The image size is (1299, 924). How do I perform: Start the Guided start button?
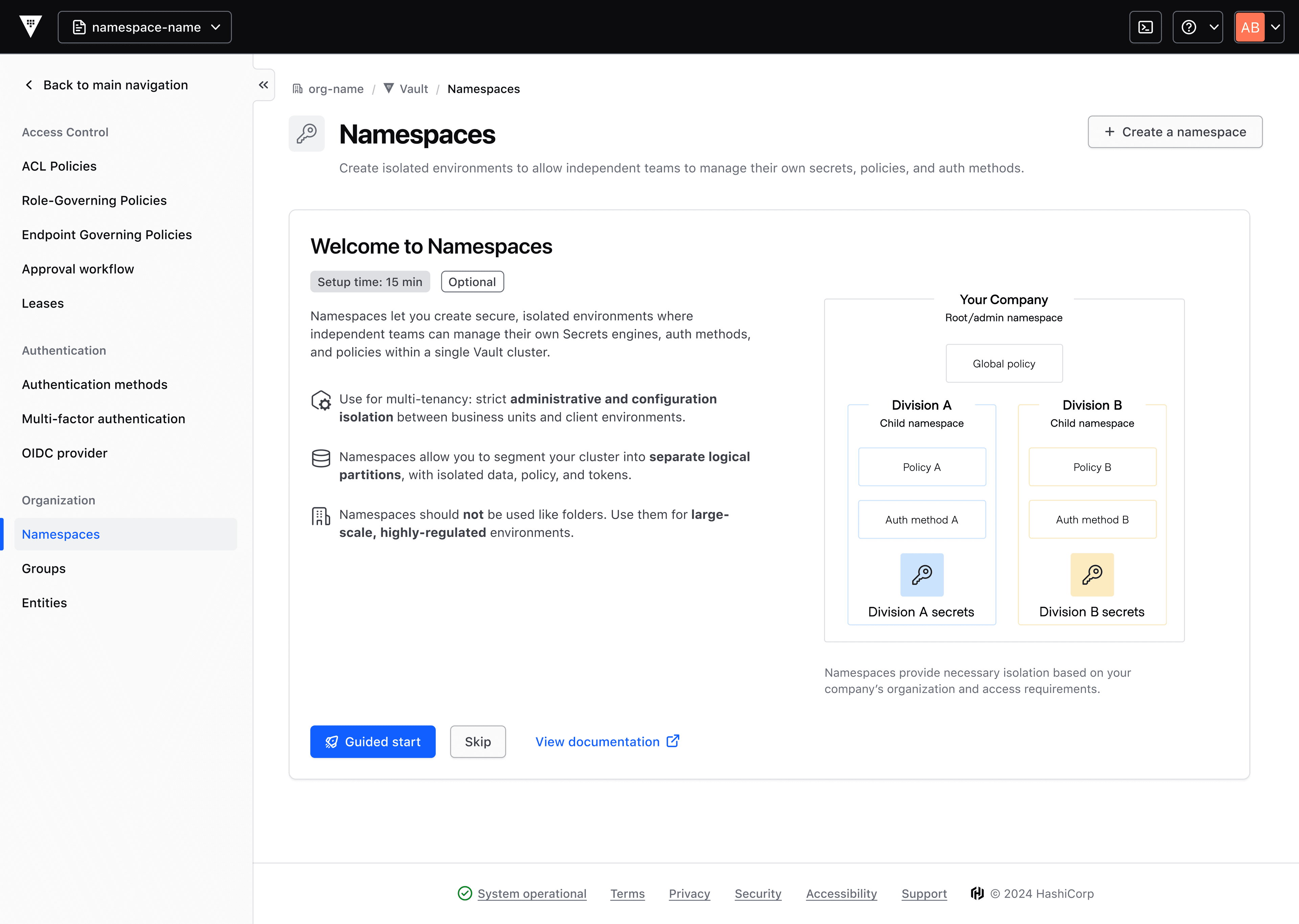[x=372, y=741]
